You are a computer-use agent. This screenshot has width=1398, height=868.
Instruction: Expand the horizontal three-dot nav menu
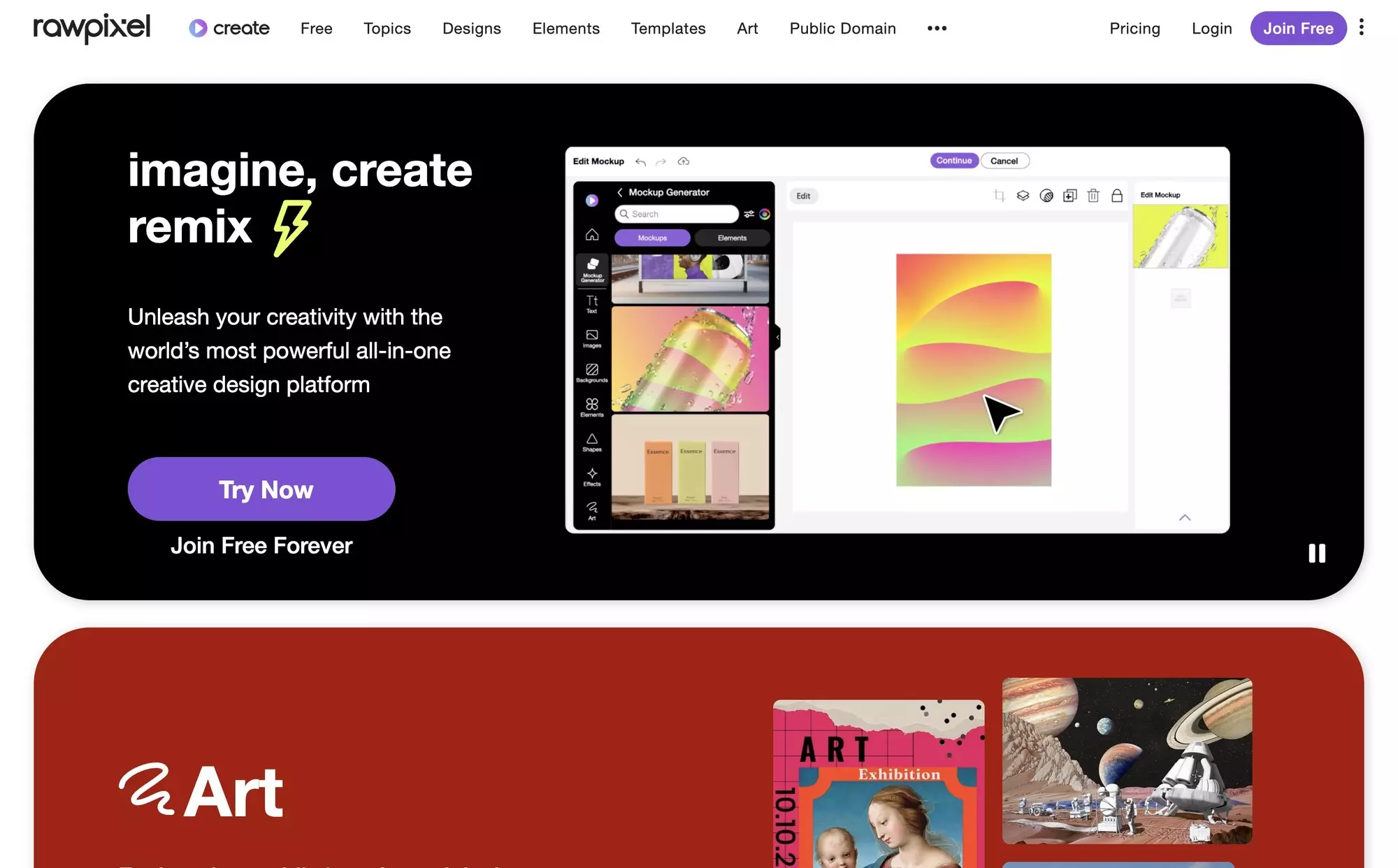coord(937,28)
